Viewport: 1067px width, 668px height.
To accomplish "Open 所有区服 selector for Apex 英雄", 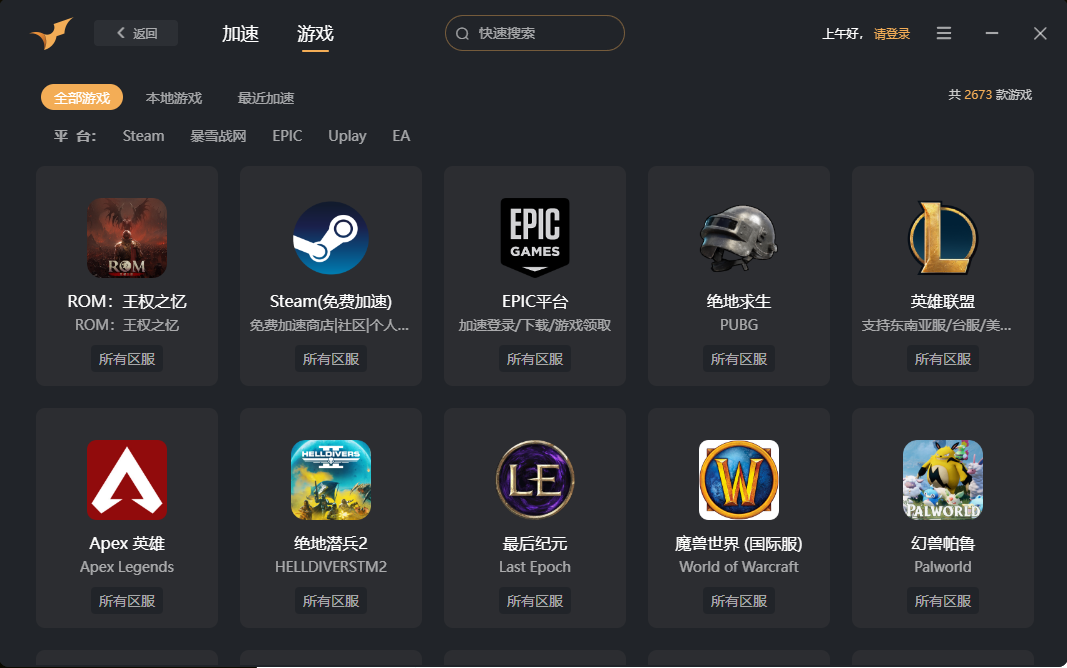I will point(127,601).
